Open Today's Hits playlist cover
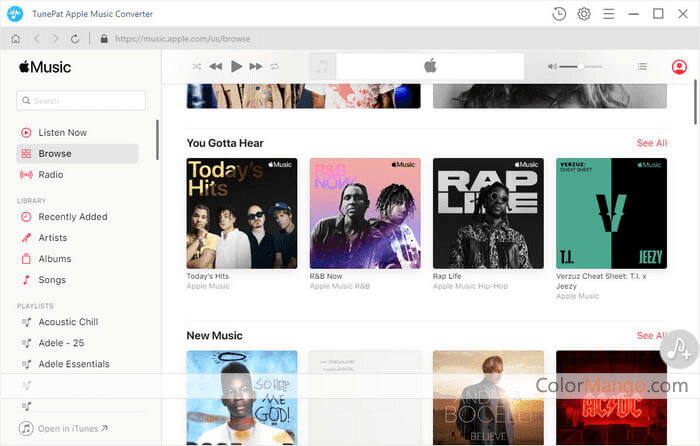Image resolution: width=700 pixels, height=446 pixels. click(242, 213)
